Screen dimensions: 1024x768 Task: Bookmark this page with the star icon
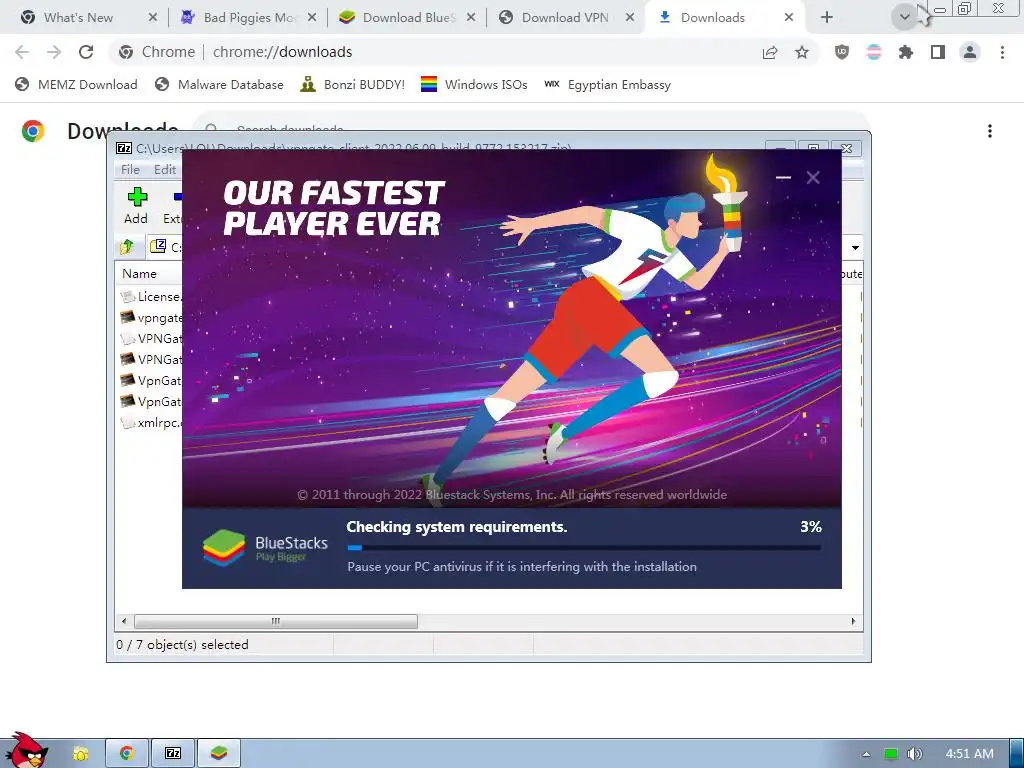802,52
